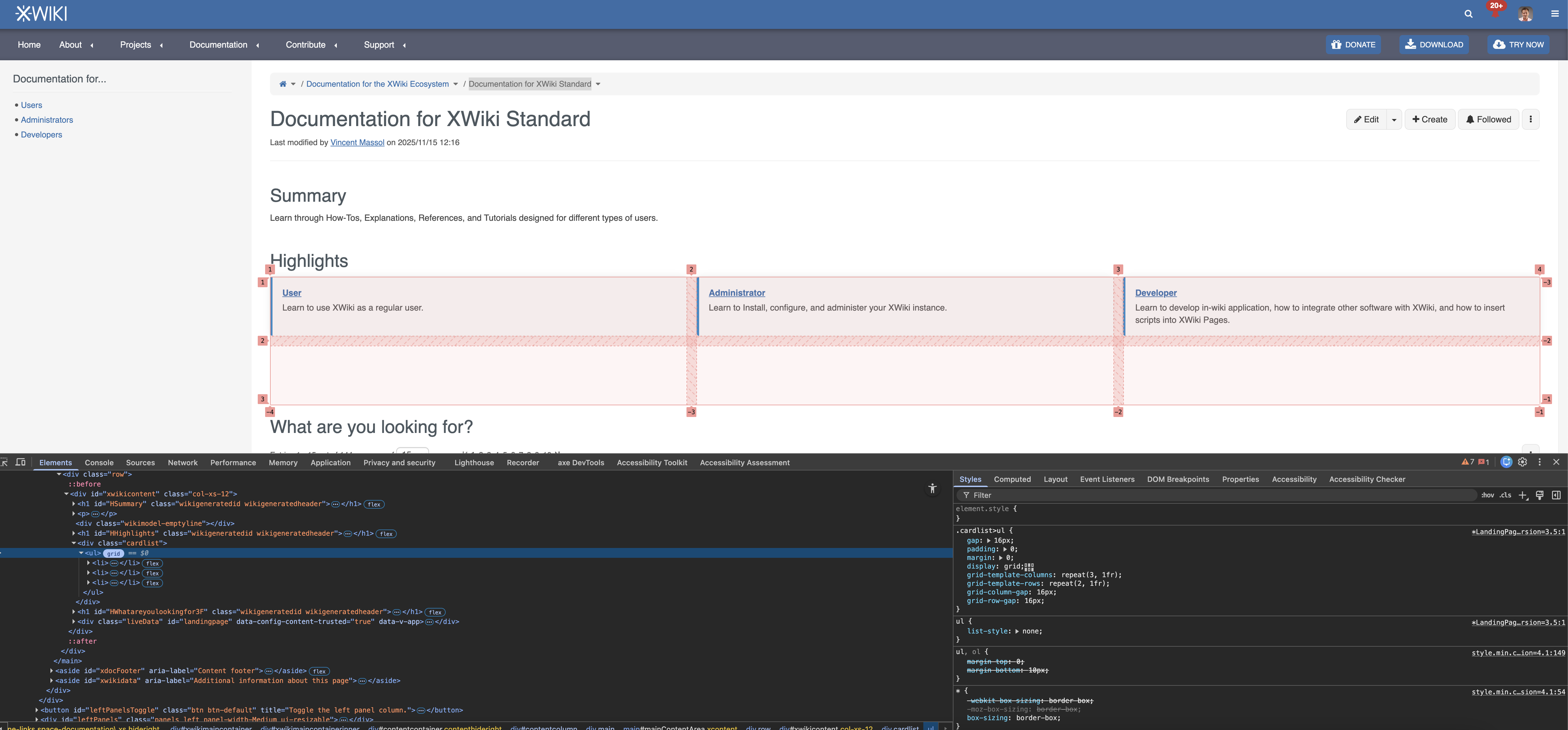Click the new style rule plus icon
The height and width of the screenshot is (730, 1568).
pos(1523,495)
